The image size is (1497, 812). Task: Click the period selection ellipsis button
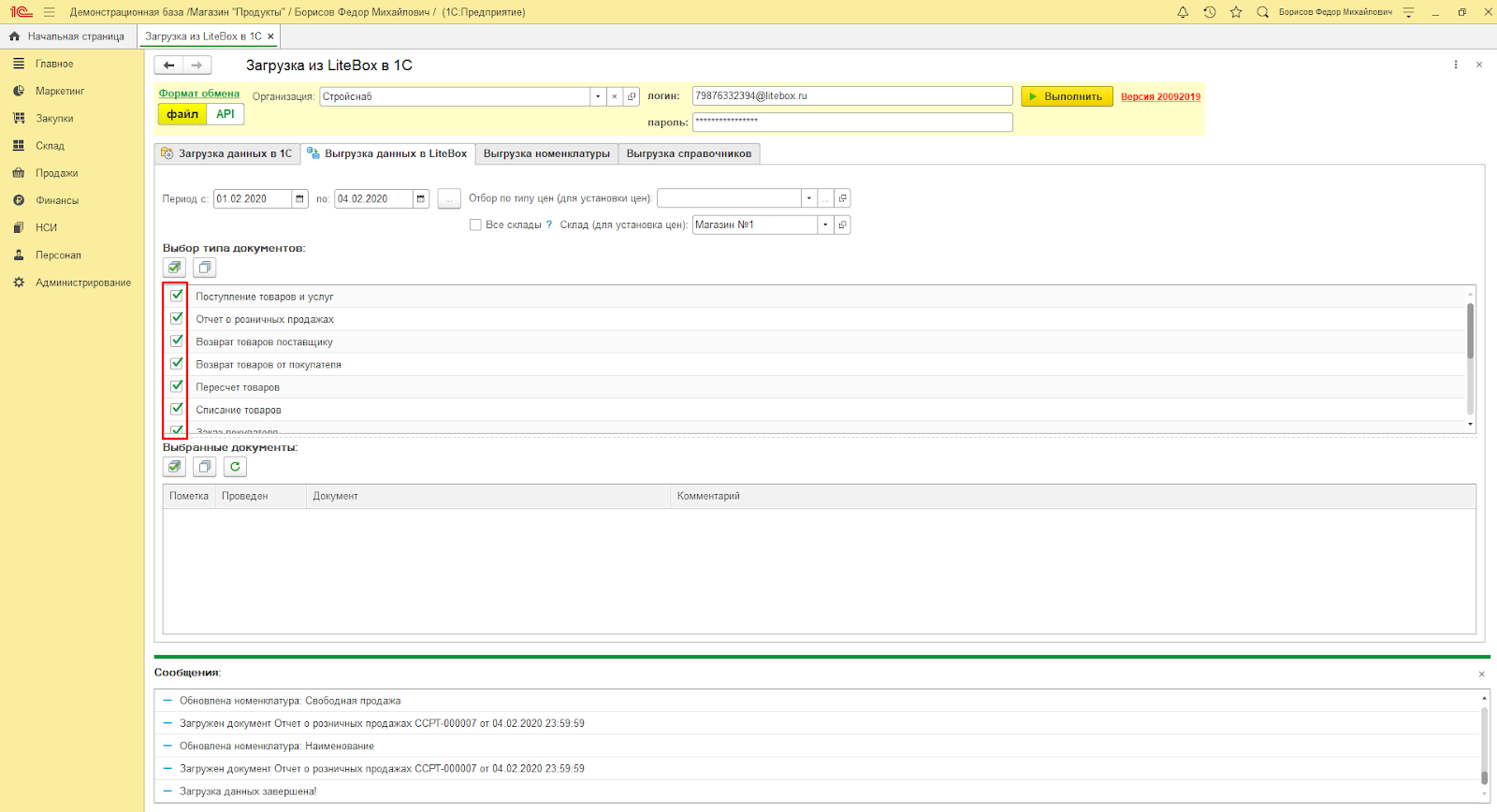point(449,198)
